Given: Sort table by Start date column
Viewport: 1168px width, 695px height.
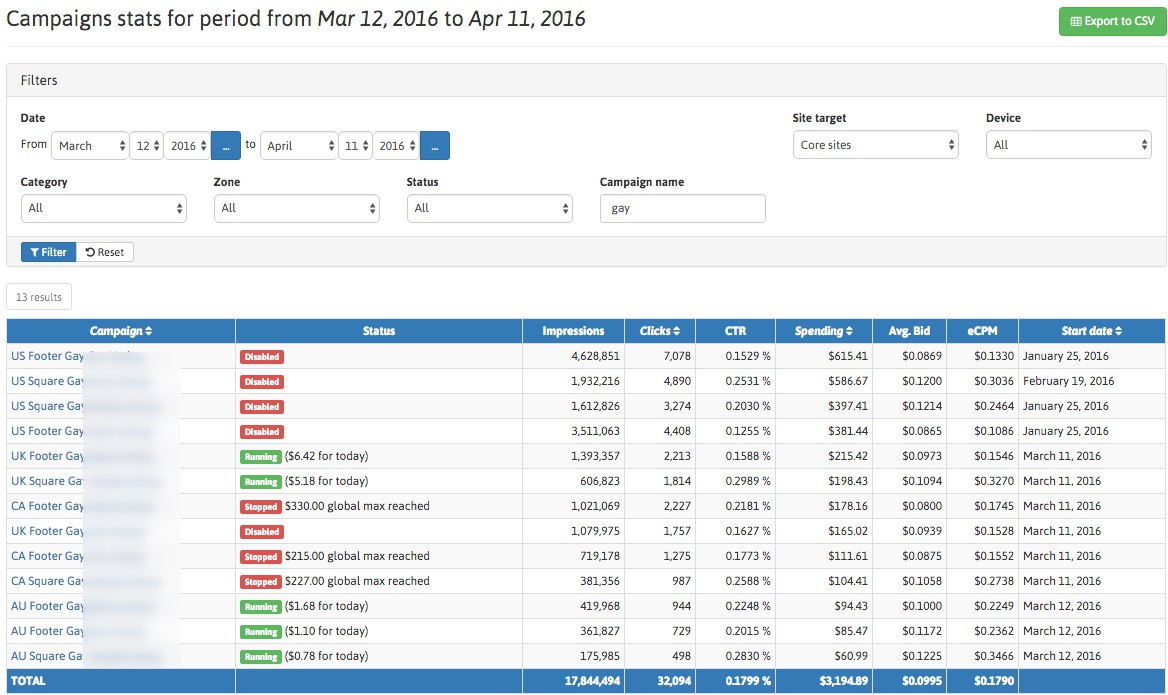Looking at the screenshot, I should point(1091,331).
